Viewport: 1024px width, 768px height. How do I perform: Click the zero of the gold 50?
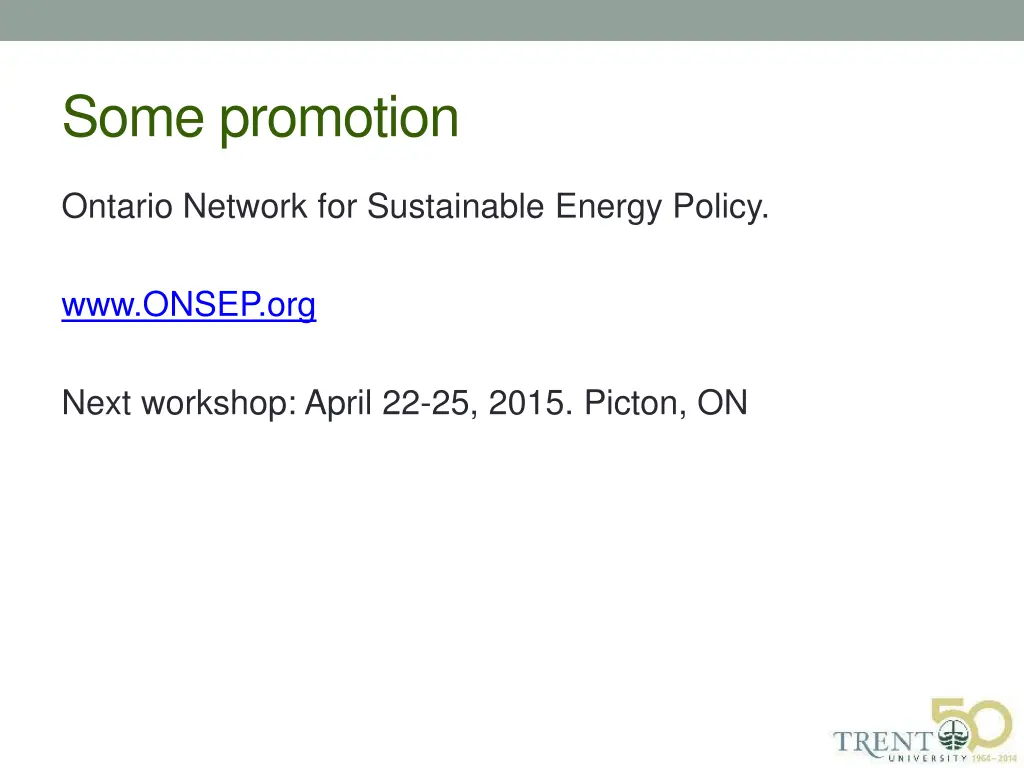(x=992, y=725)
